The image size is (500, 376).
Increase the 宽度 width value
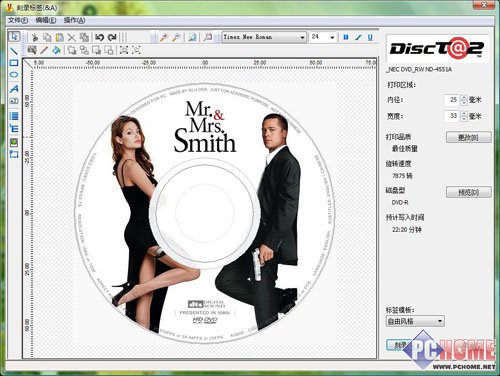point(464,114)
